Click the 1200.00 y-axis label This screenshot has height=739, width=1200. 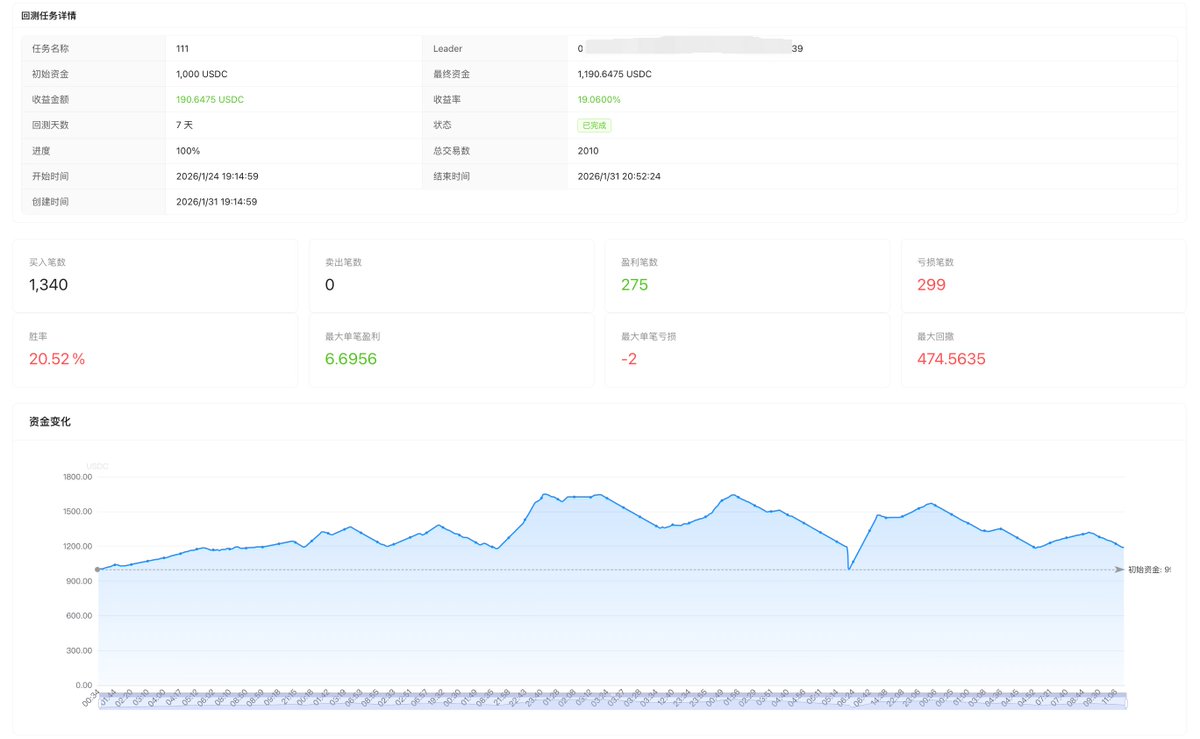76,546
